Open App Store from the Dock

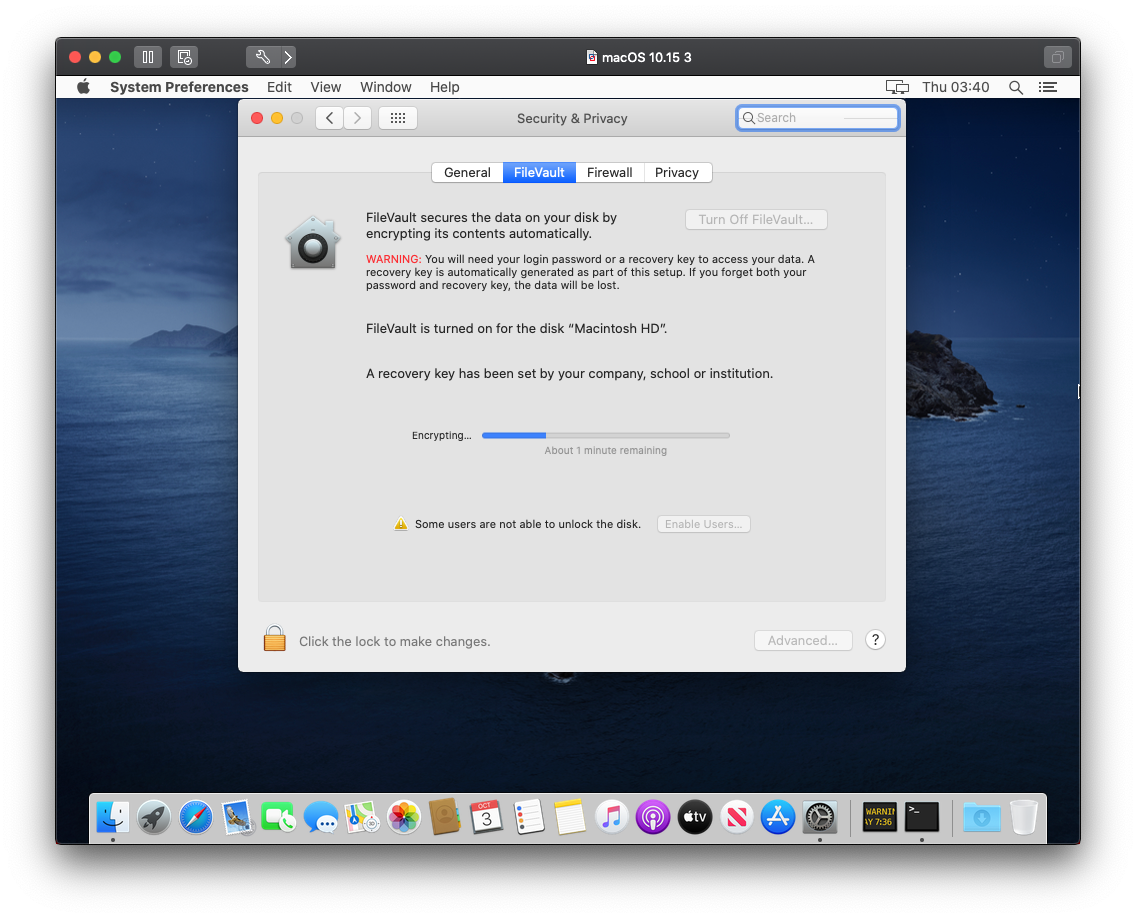point(777,817)
